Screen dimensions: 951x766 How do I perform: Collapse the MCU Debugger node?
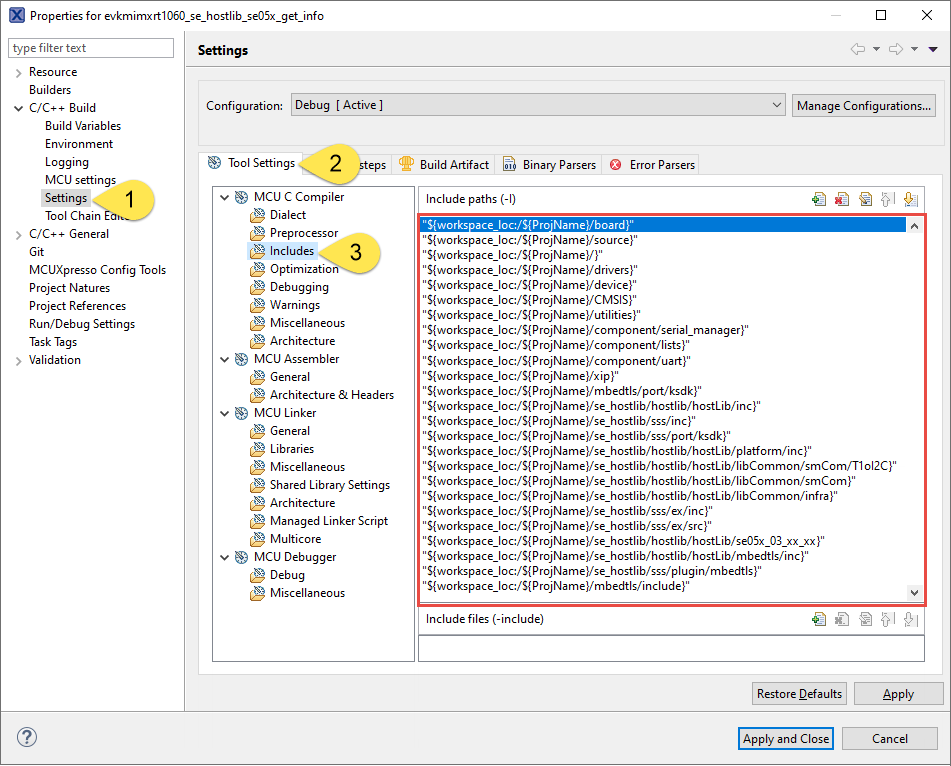click(224, 557)
